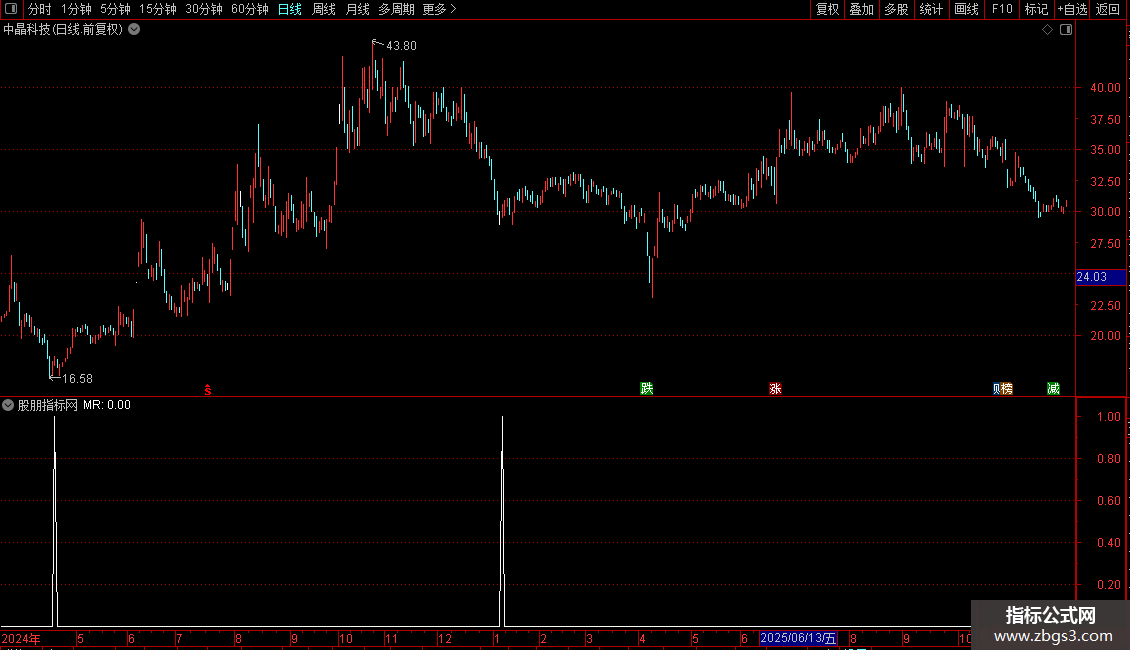
Task: Select the 60分钟 period
Action: (250, 9)
